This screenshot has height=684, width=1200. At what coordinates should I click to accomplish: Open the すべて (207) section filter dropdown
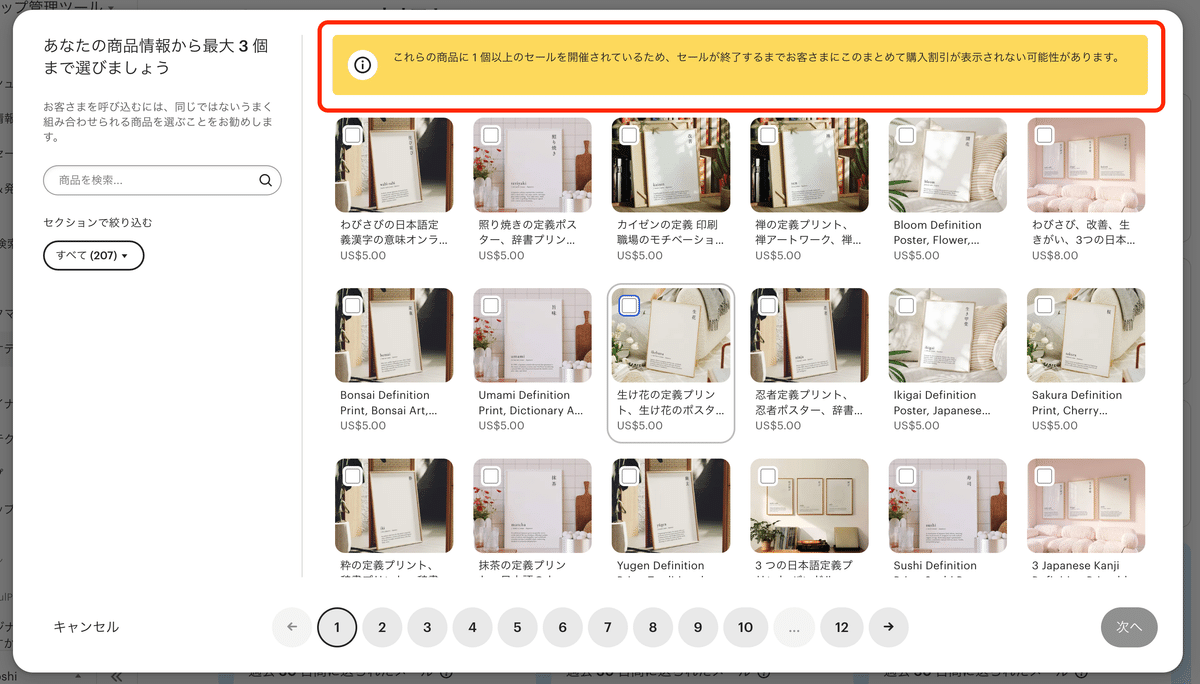point(94,256)
